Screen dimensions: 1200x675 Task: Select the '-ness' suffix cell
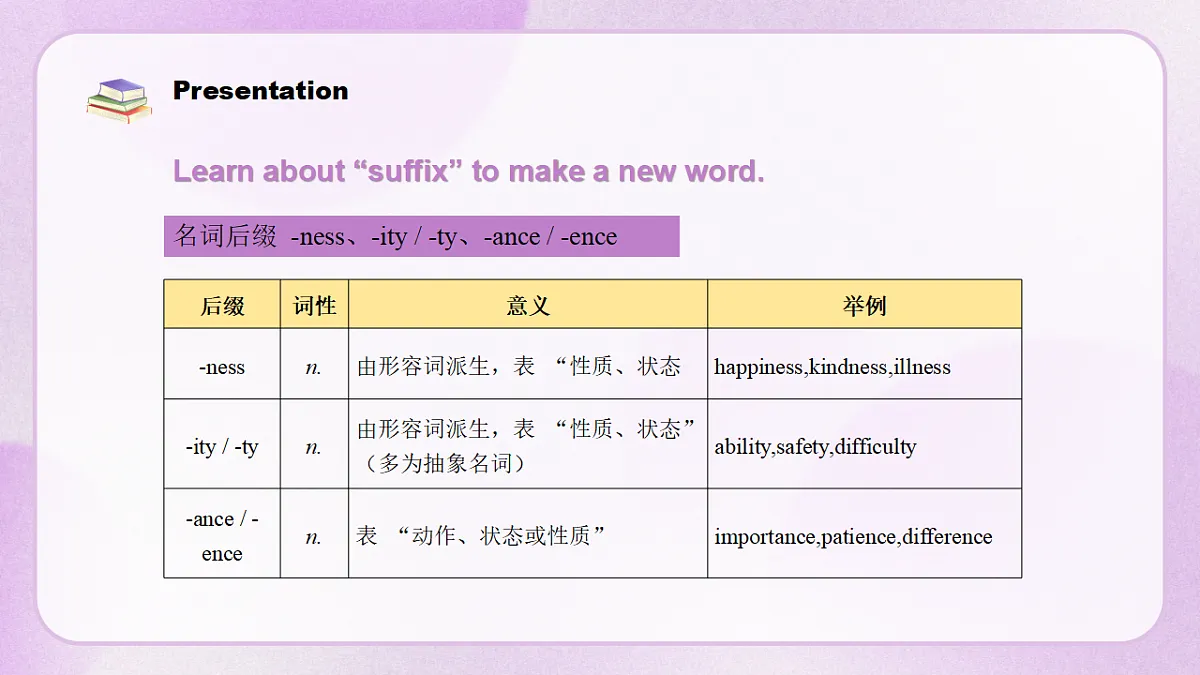coord(222,365)
